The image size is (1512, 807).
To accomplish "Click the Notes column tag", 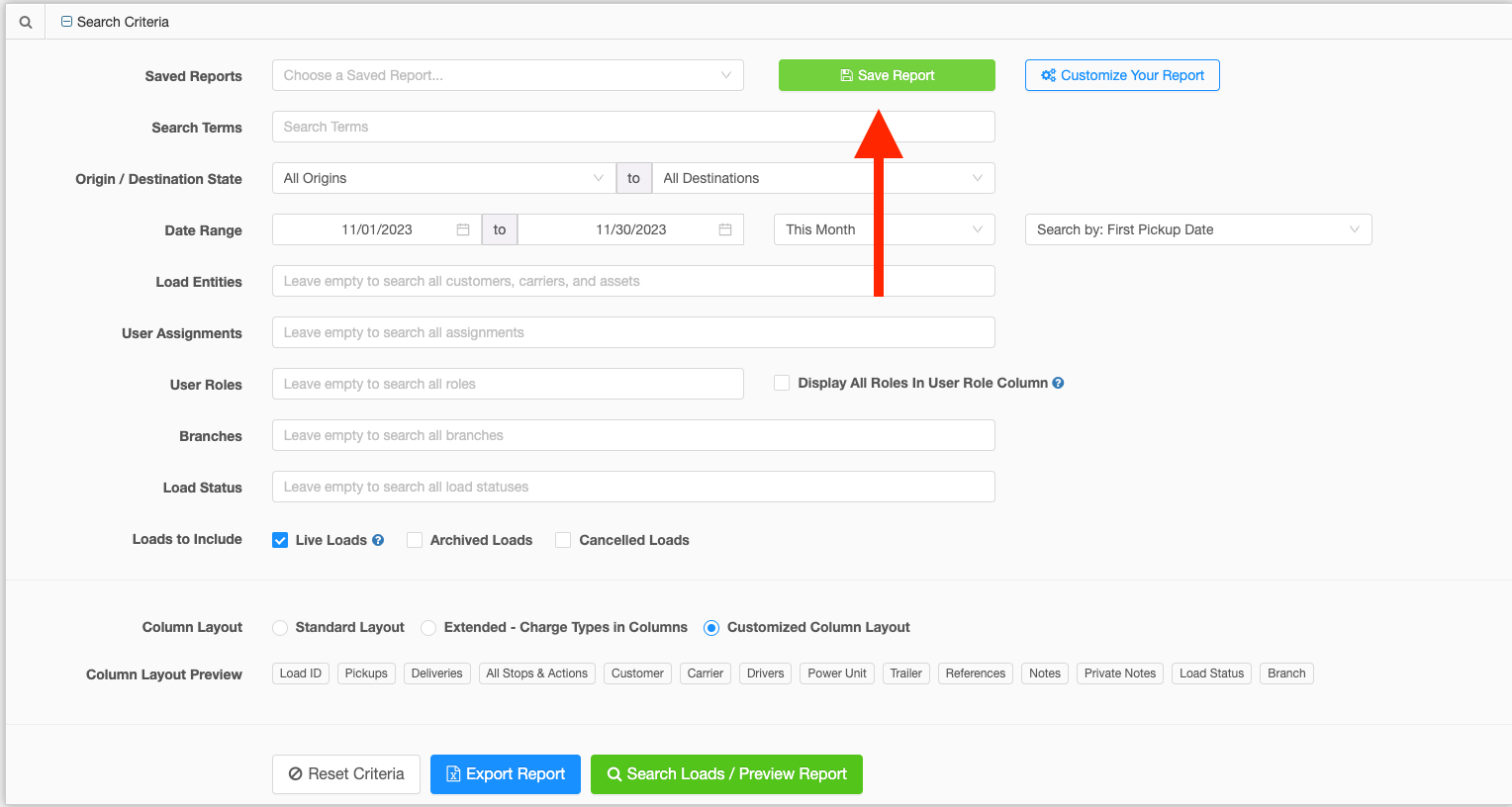I will pyautogui.click(x=1045, y=673).
